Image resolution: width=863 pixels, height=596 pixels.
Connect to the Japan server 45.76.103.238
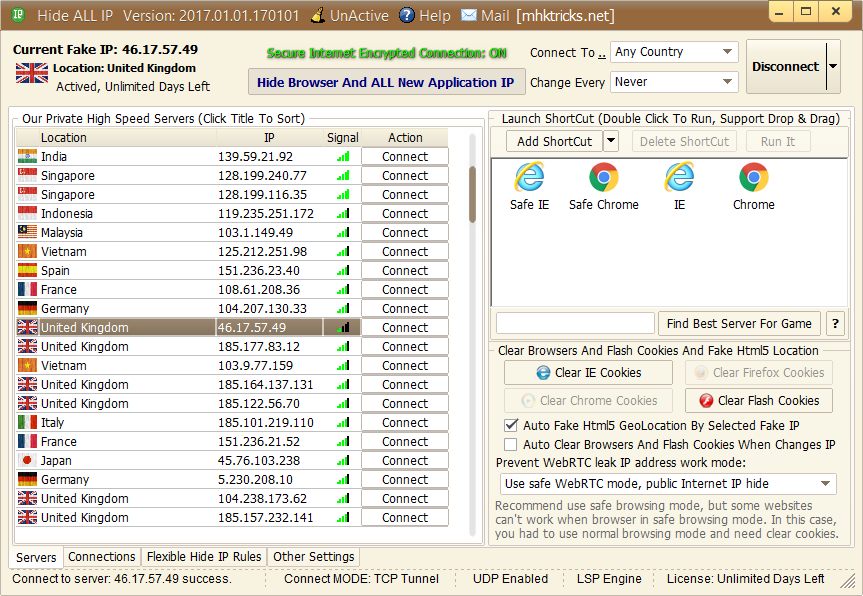coord(405,461)
